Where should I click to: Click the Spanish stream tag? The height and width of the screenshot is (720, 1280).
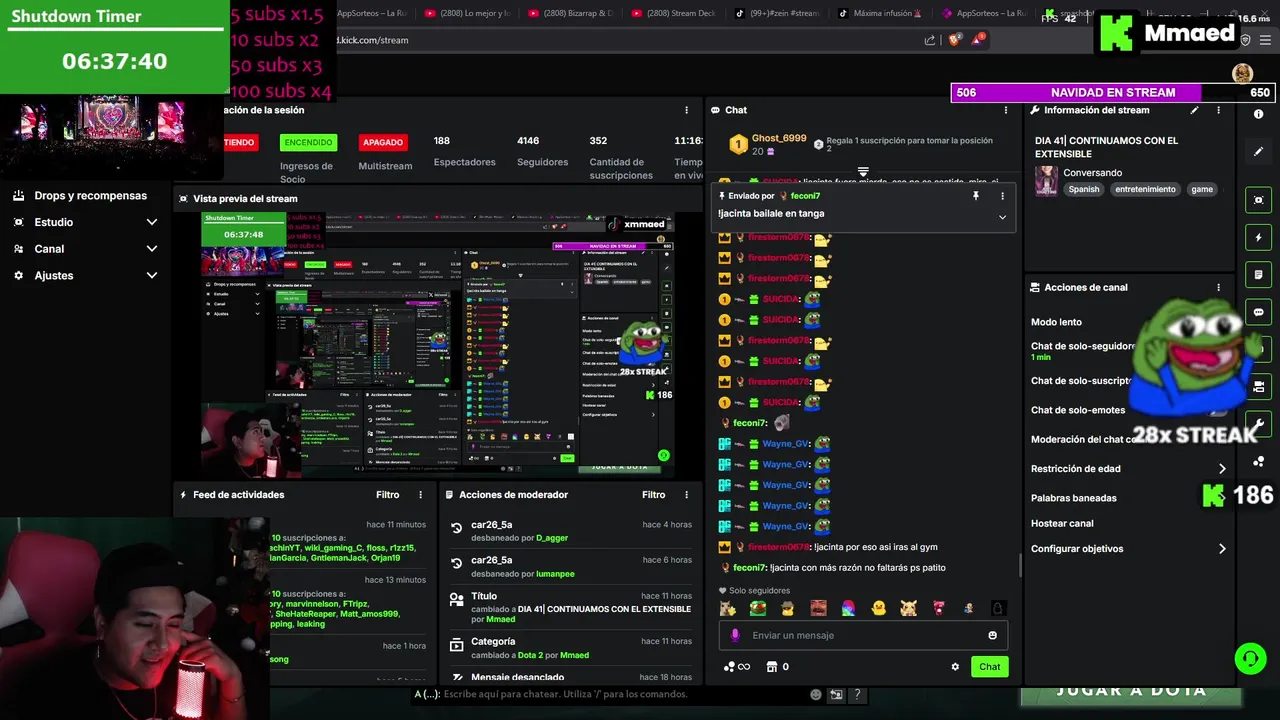pos(1083,189)
